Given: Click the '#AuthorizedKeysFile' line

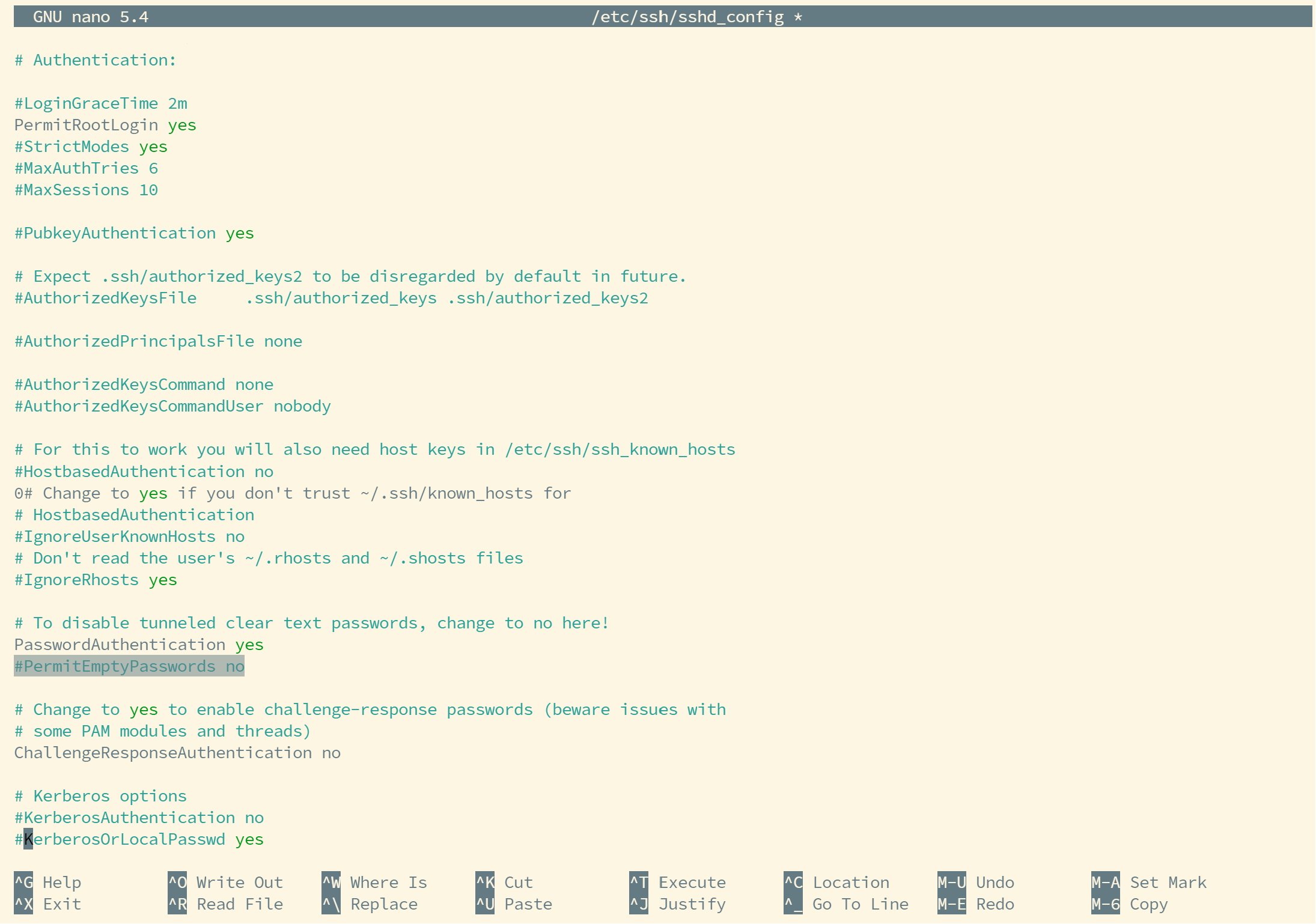Looking at the screenshot, I should tap(332, 298).
